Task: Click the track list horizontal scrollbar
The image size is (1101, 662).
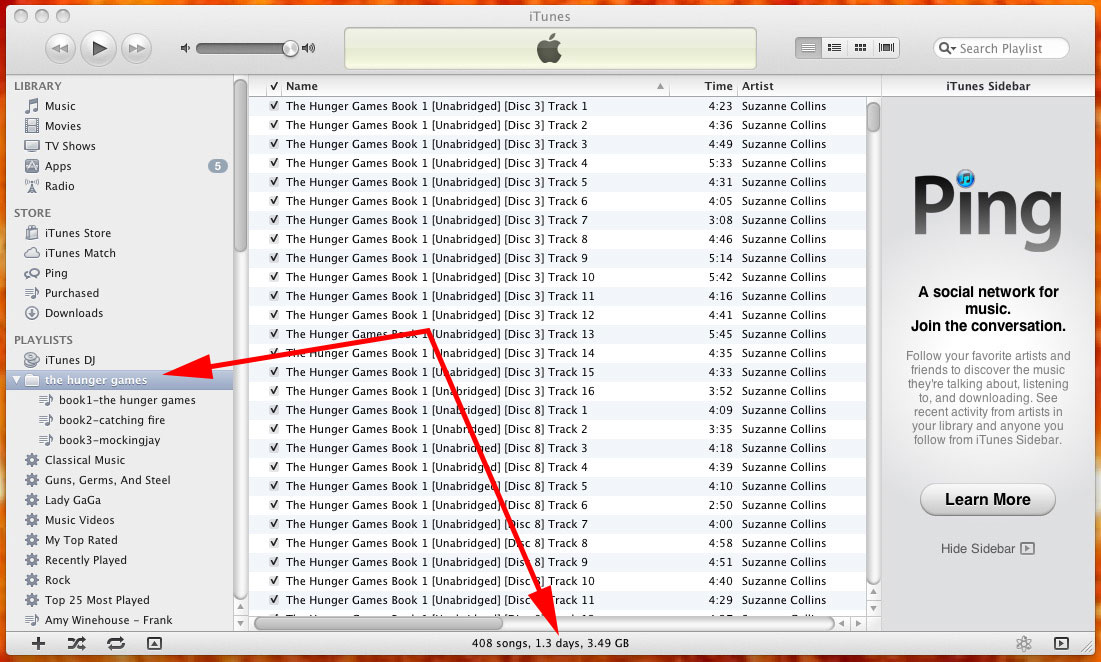Action: pos(378,623)
